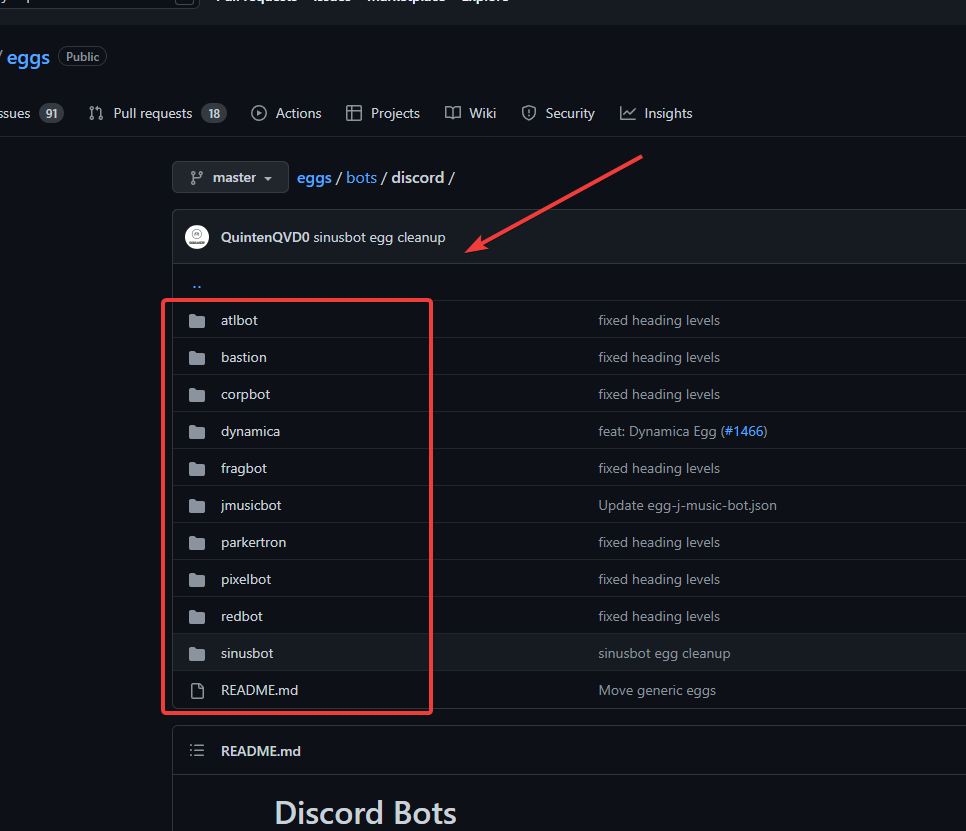Open the README outline list icon
Screen dimensions: 966x831
click(x=197, y=751)
